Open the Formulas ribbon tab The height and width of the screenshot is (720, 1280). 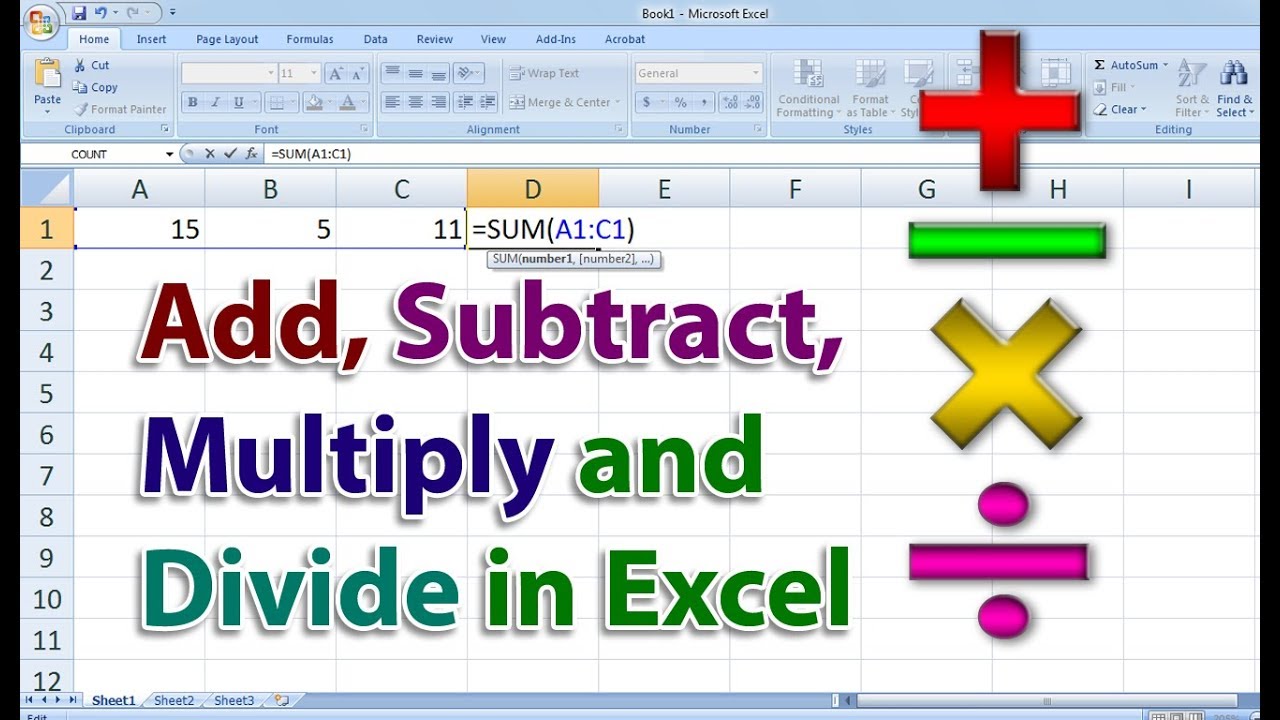click(x=310, y=39)
